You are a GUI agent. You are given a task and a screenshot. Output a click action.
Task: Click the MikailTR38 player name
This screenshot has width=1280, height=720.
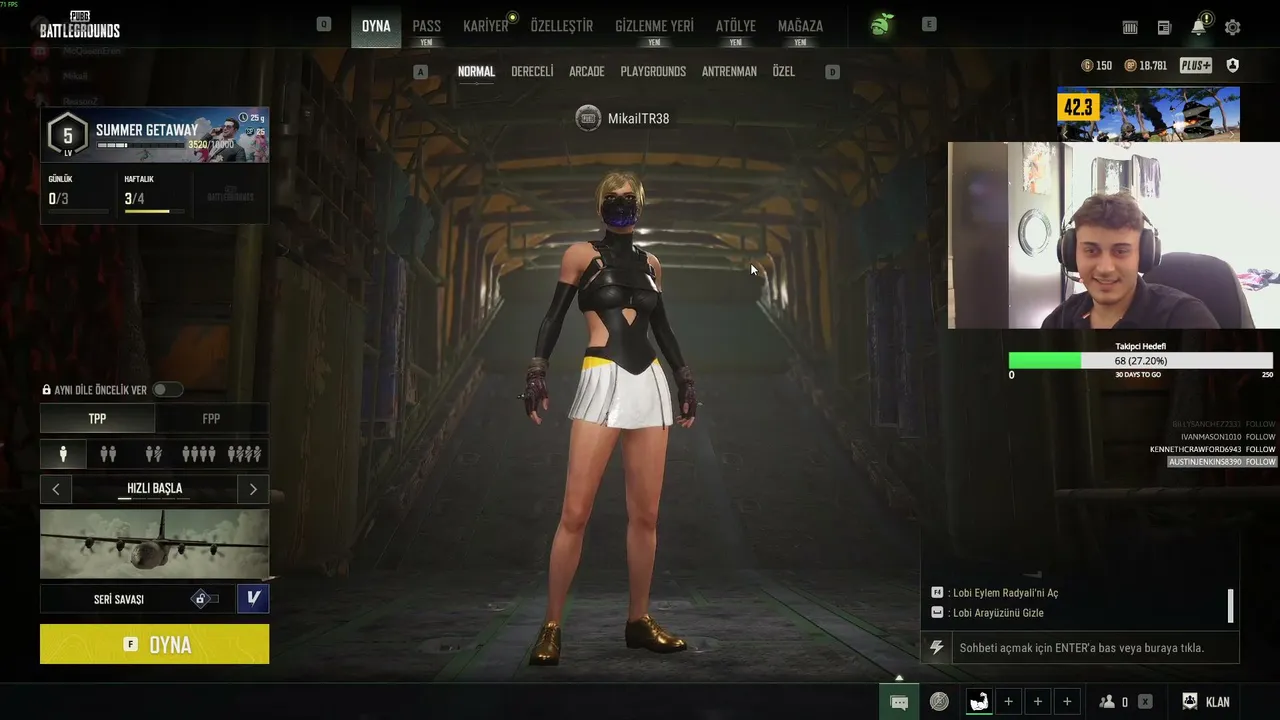(x=638, y=118)
